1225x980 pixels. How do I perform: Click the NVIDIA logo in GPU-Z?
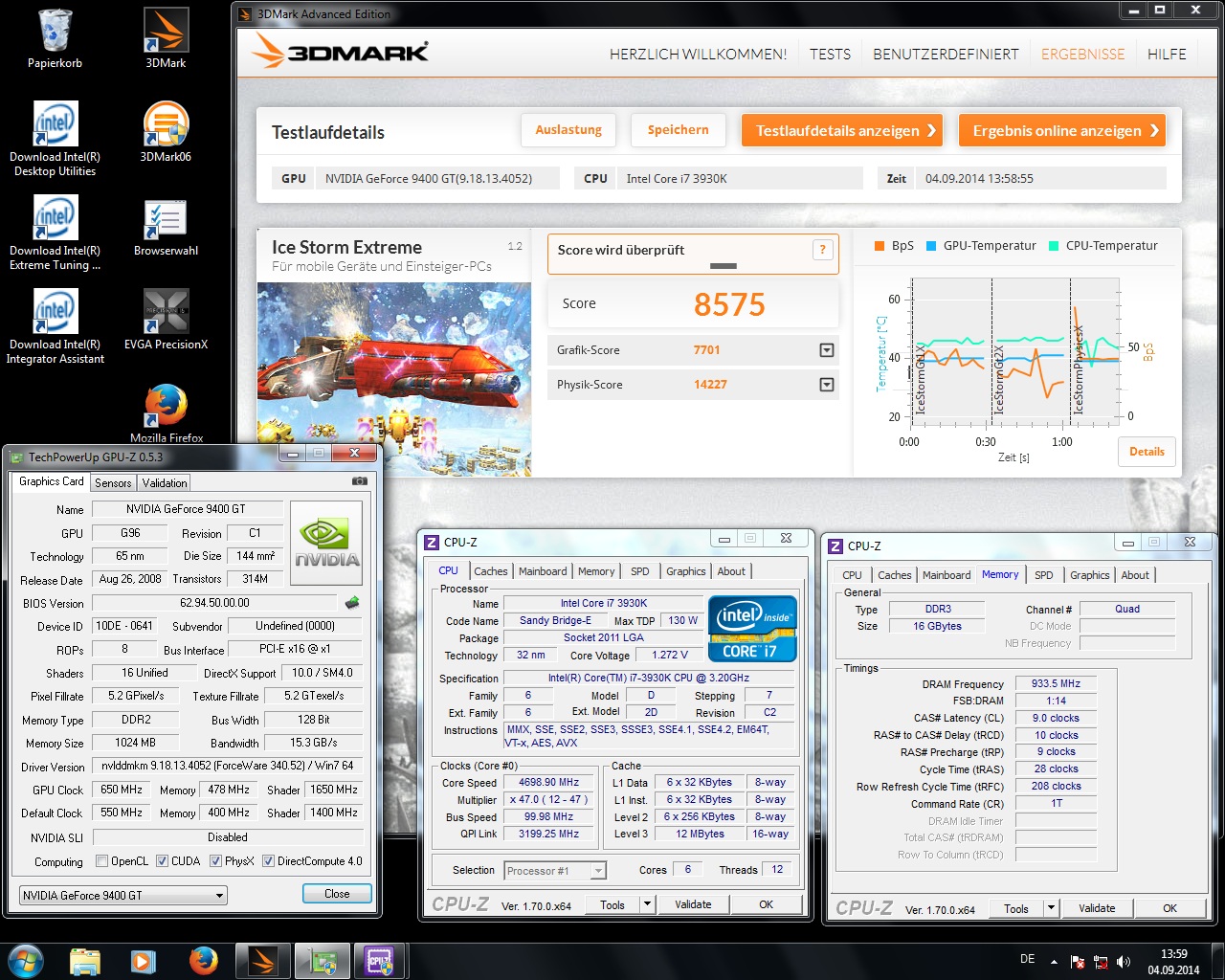click(326, 544)
